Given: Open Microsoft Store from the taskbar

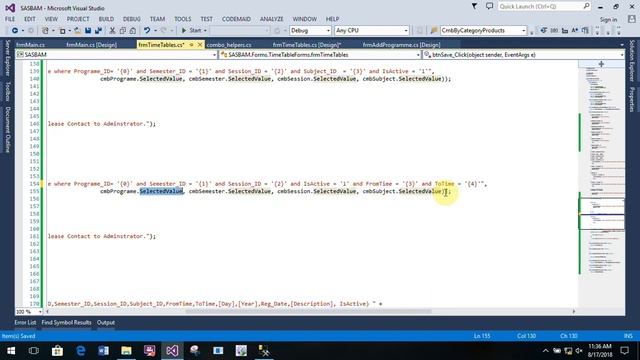Looking at the screenshot, I should coord(57,351).
